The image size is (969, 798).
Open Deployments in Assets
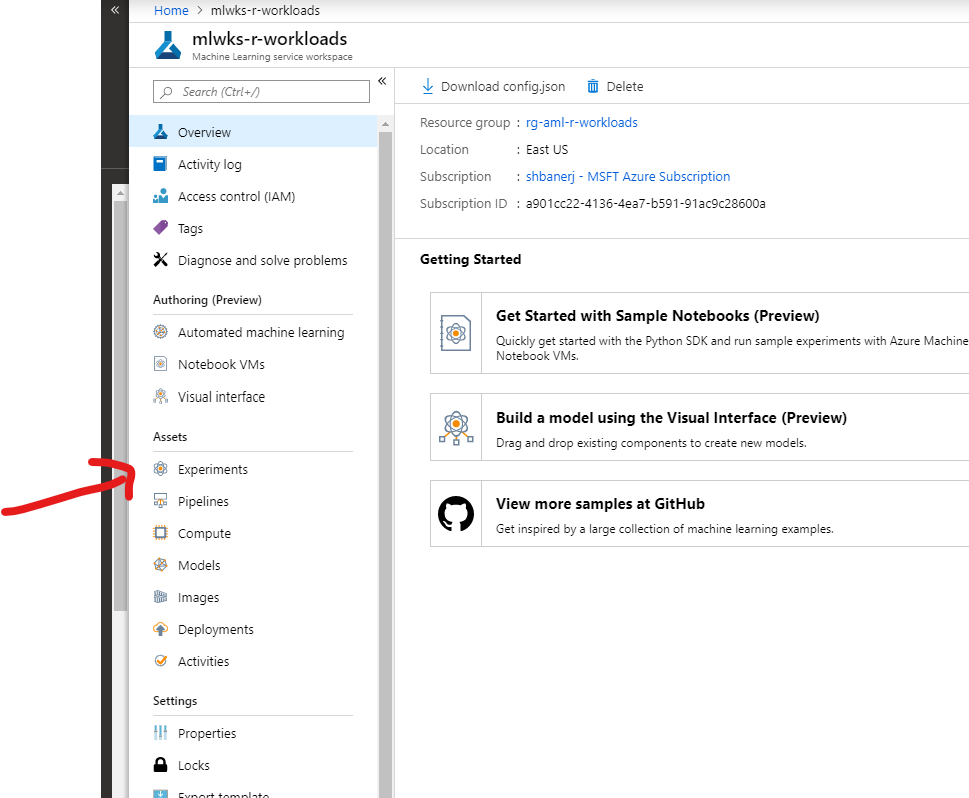point(253,629)
